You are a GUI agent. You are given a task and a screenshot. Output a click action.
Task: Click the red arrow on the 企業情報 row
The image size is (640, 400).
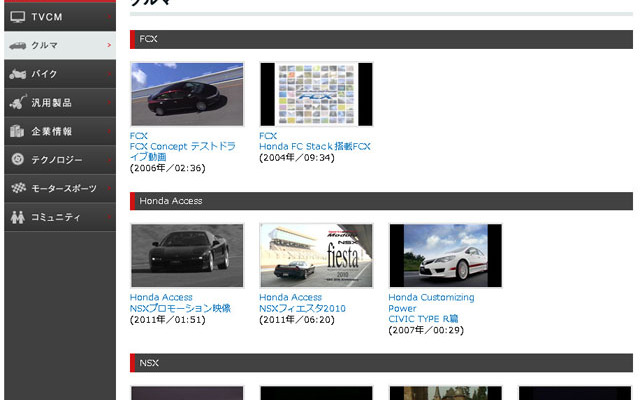tap(109, 131)
